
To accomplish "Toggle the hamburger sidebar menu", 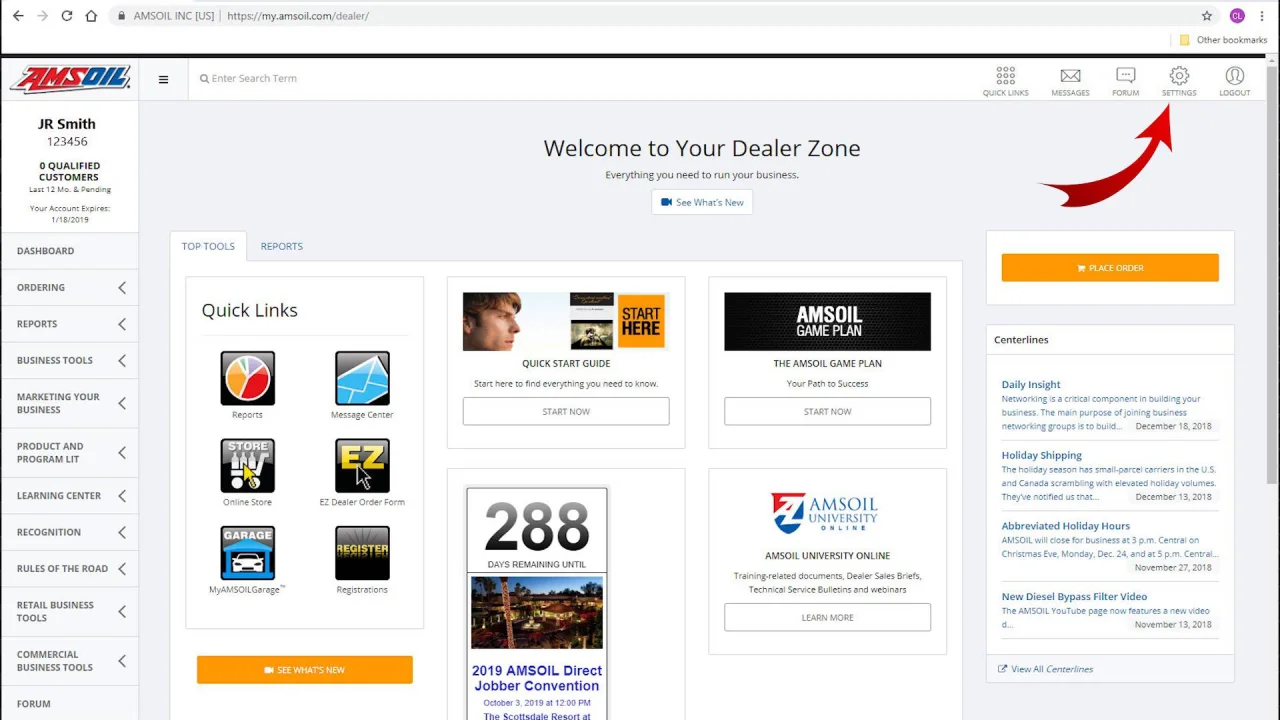I will 164,79.
